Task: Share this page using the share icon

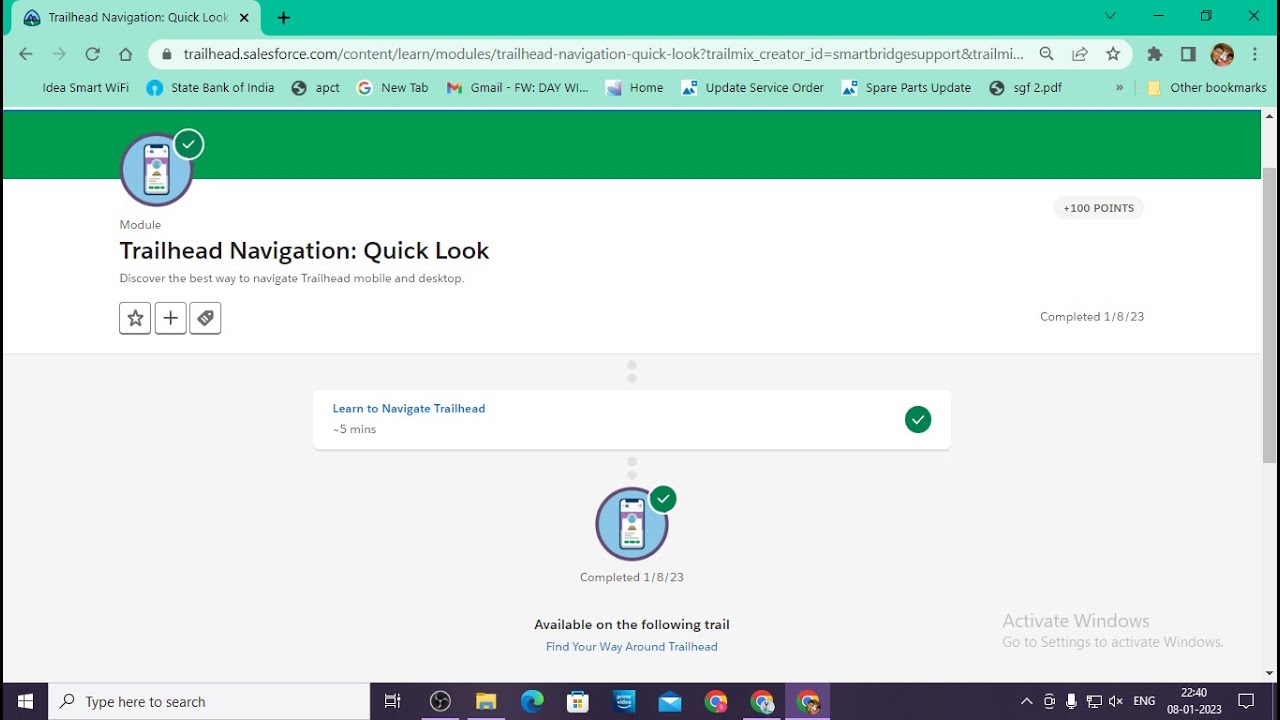Action: (1080, 54)
